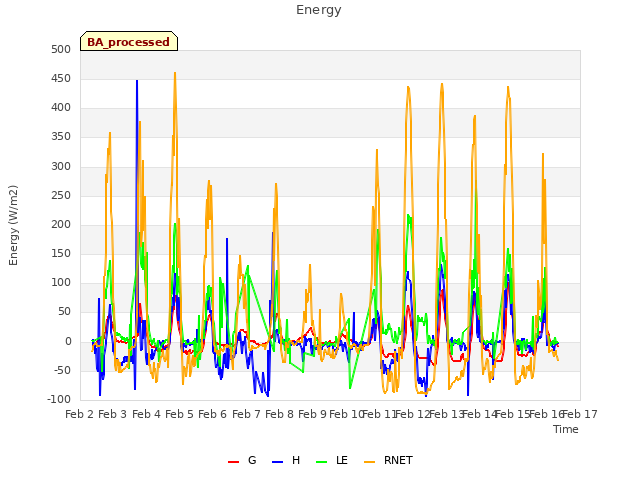Image resolution: width=640 pixels, height=480 pixels.
Task: Click the BA_processed annotation label
Action: coord(129,42)
